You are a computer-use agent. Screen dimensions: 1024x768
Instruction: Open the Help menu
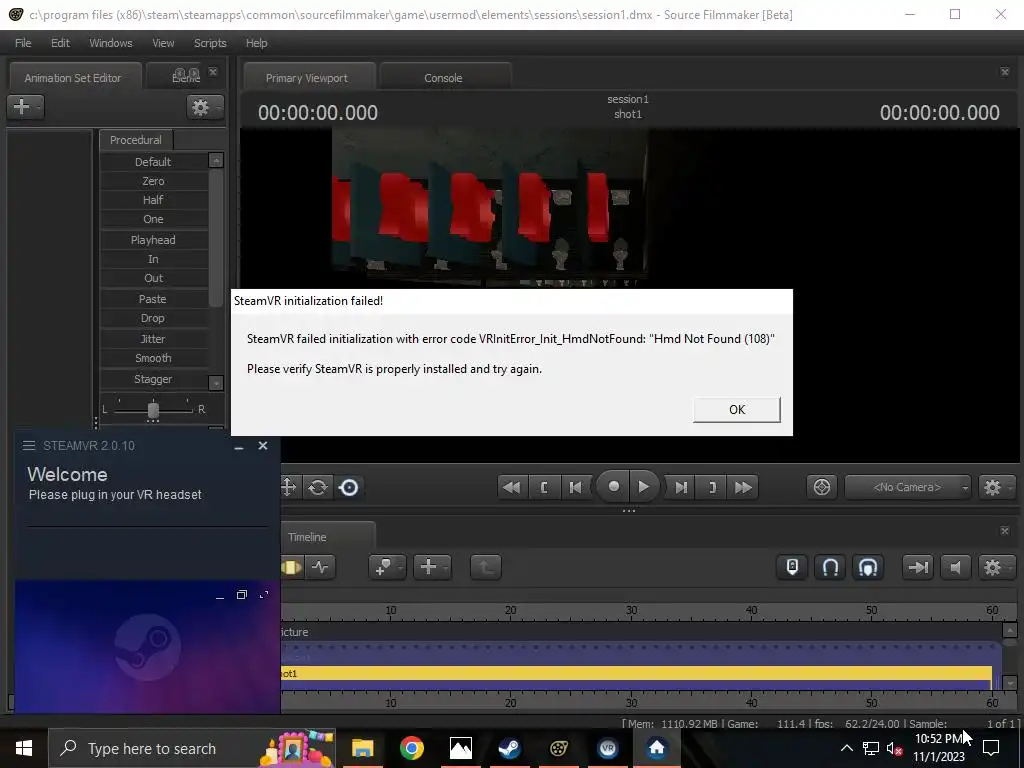[256, 43]
